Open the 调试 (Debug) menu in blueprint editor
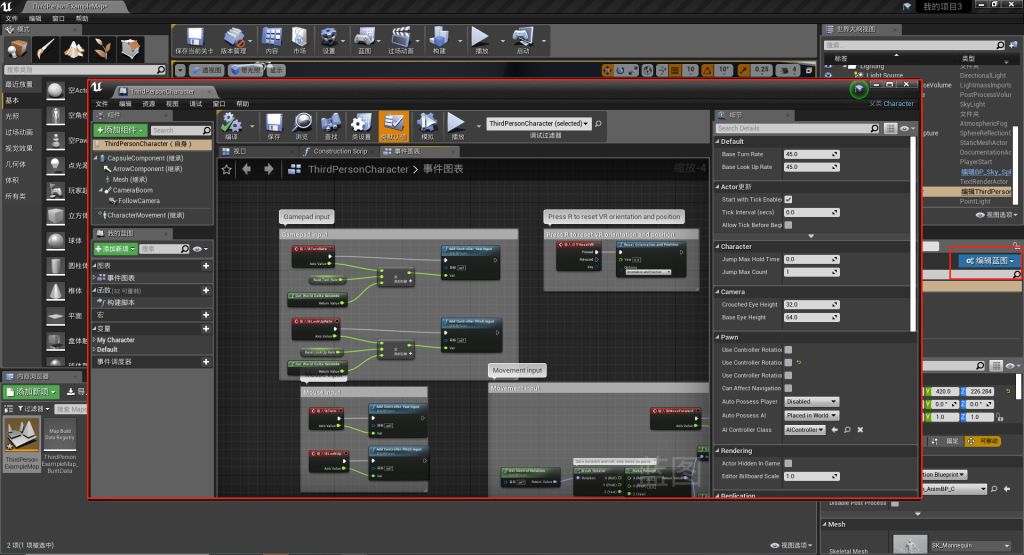The height and width of the screenshot is (555, 1024). point(196,103)
